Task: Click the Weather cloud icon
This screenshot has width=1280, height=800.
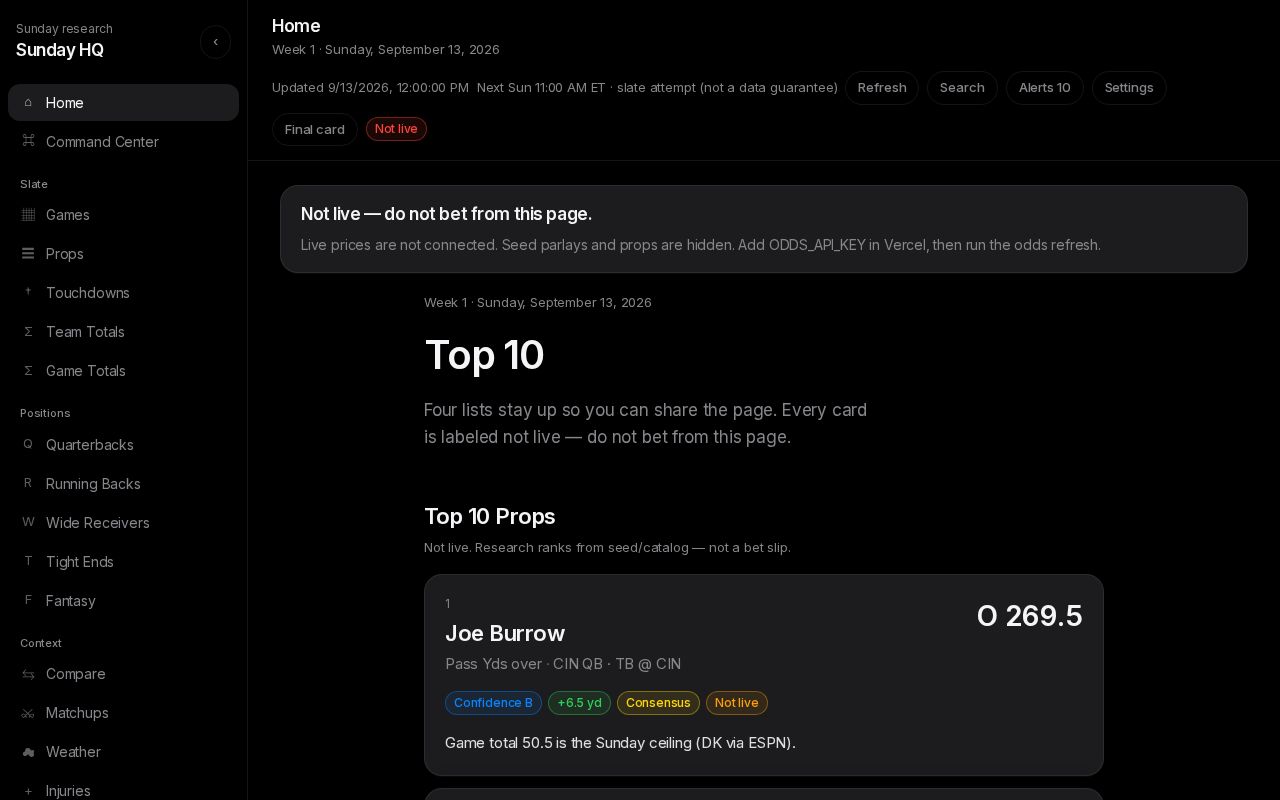Action: (28, 752)
